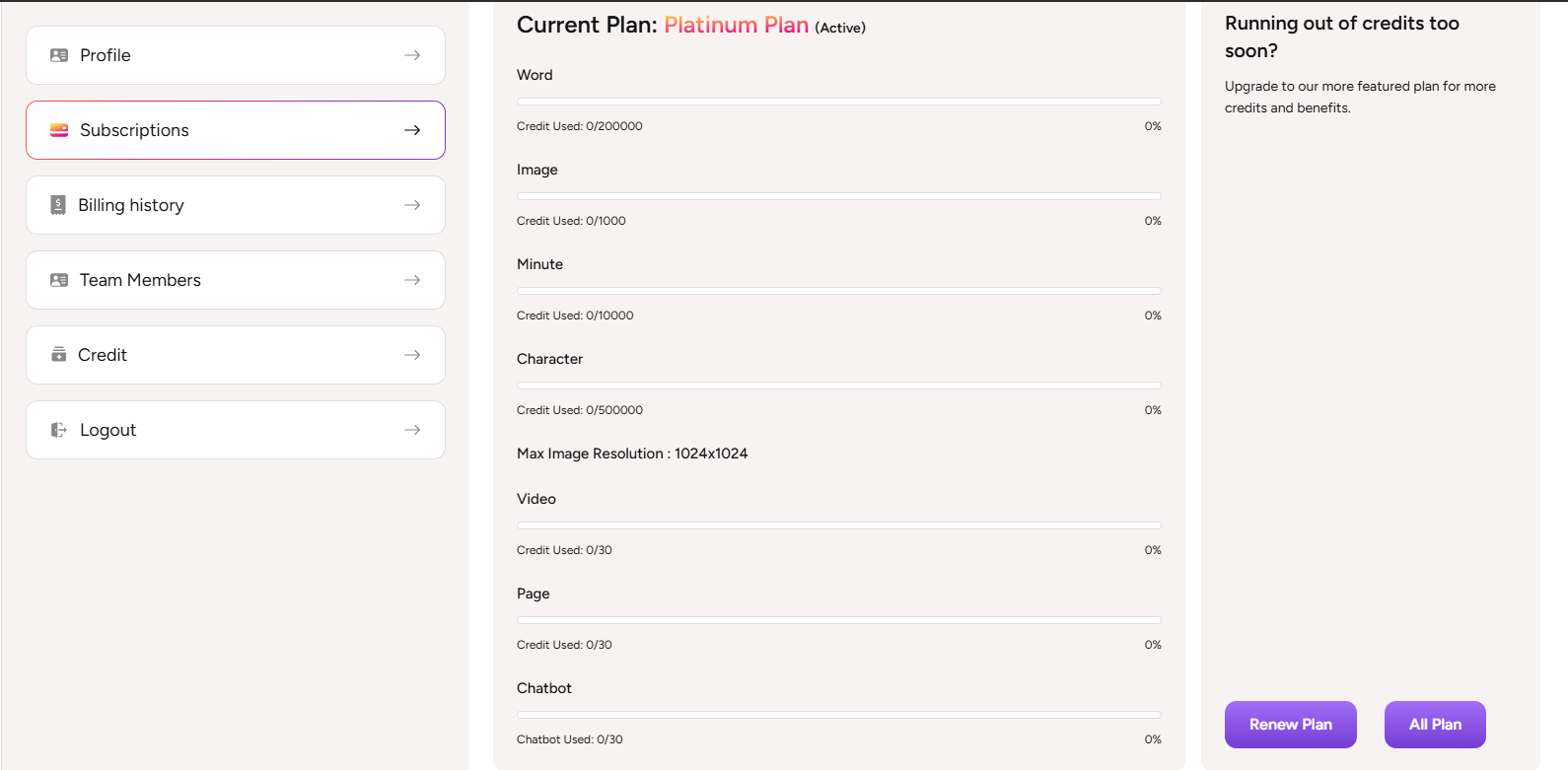The image size is (1568, 770).
Task: Open the All Plan button
Action: coord(1435,725)
